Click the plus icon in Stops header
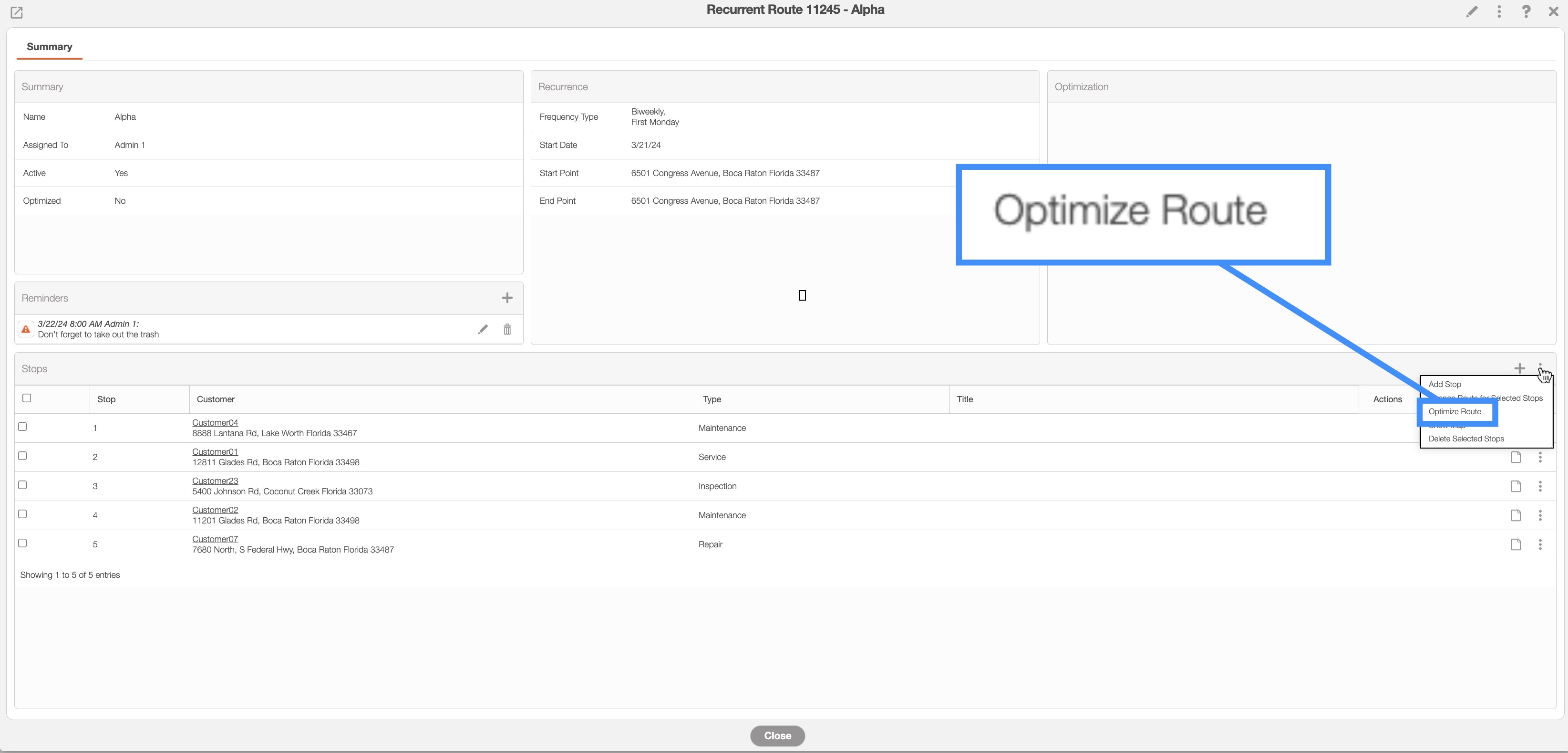 (1519, 368)
